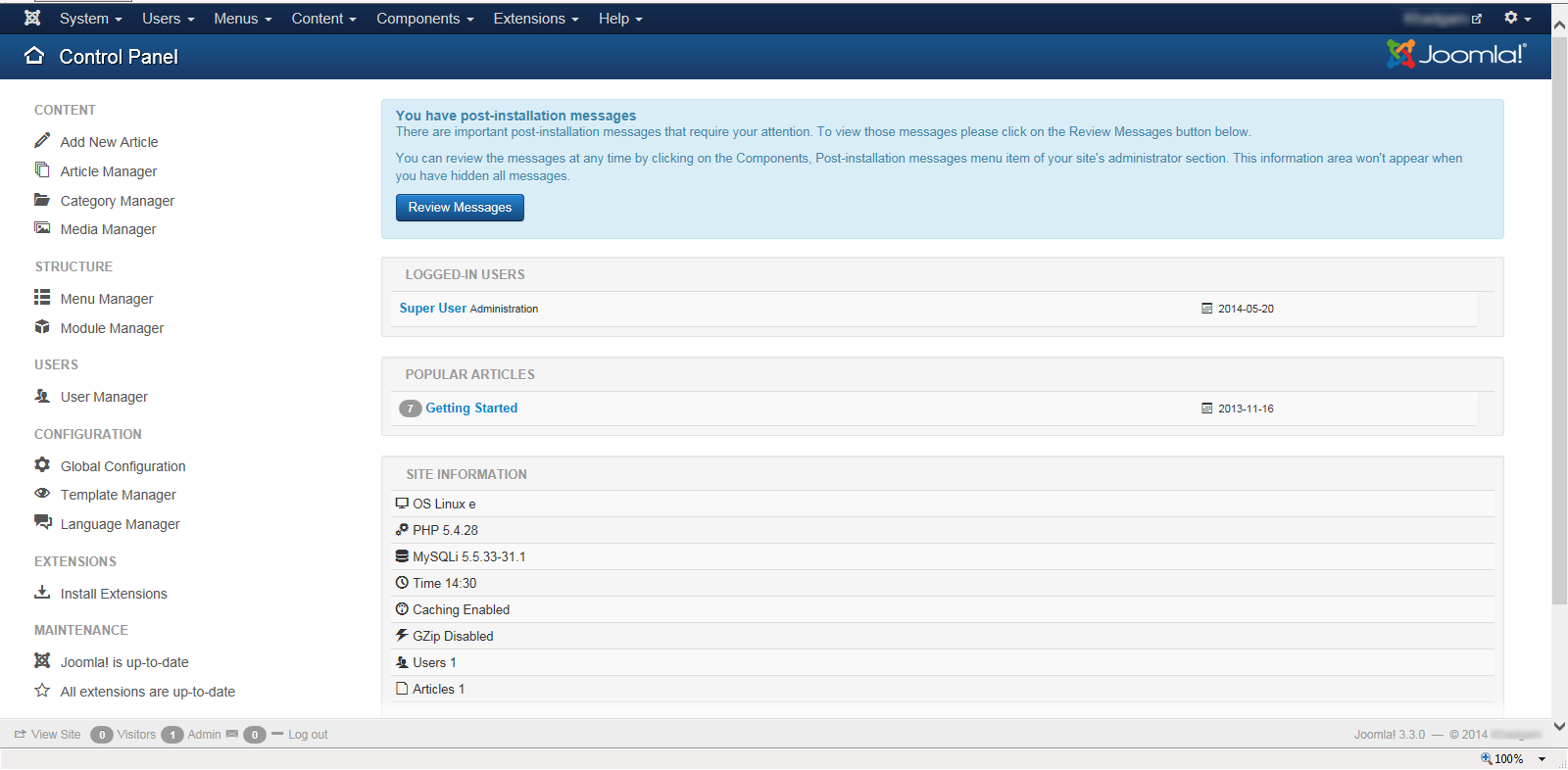1568x770 pixels.
Task: Expand the browser zoom level dropdown arrow
Action: click(x=1542, y=759)
